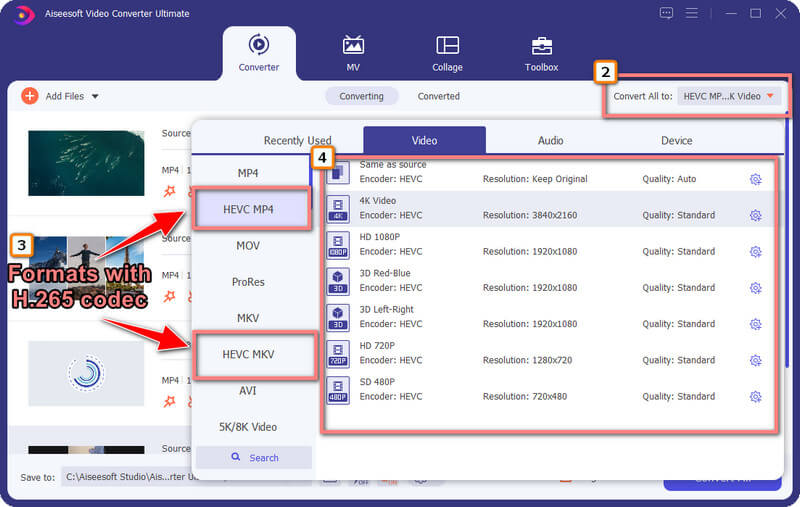Select the fish underwater video thumbnail
The width and height of the screenshot is (800, 507).
[86, 163]
